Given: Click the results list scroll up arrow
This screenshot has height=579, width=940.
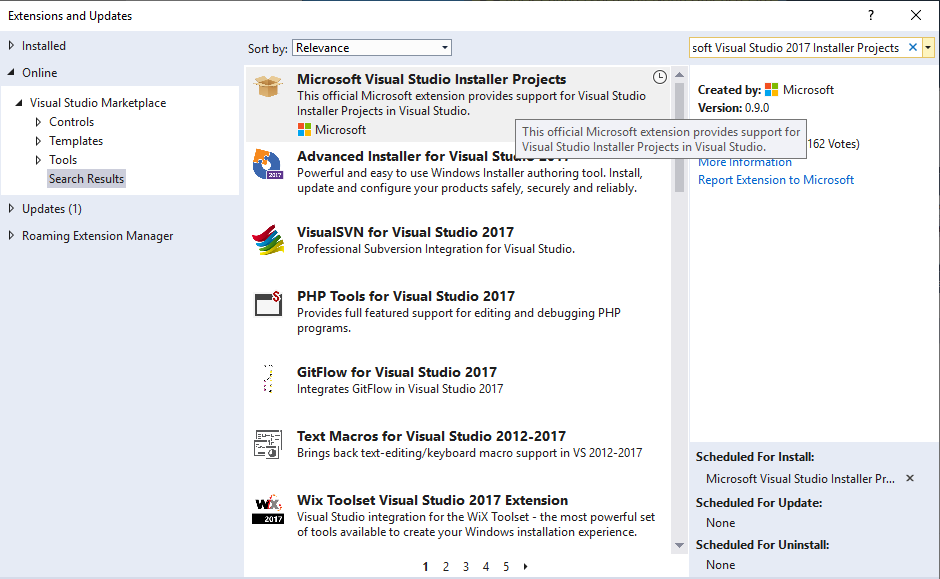Looking at the screenshot, I should (x=679, y=74).
